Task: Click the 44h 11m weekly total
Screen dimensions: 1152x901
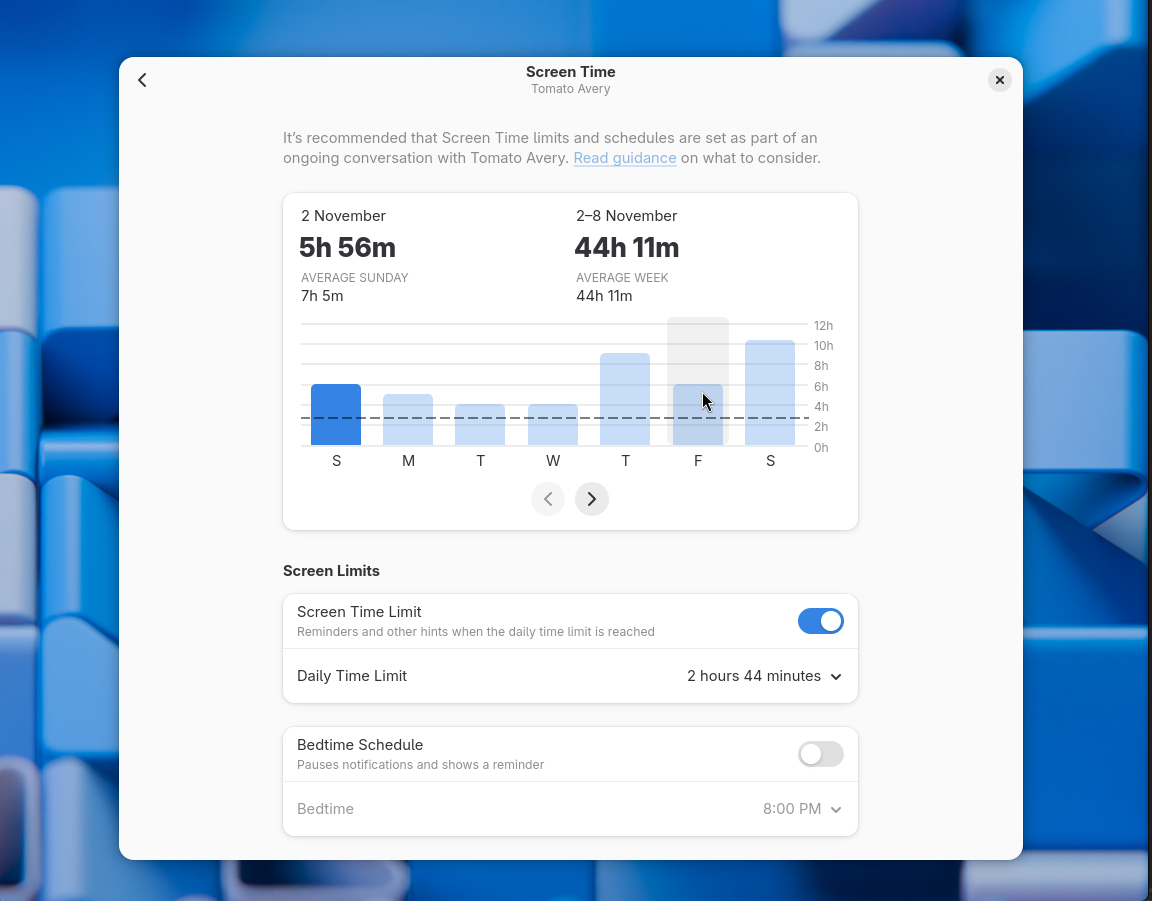Action: (626, 247)
